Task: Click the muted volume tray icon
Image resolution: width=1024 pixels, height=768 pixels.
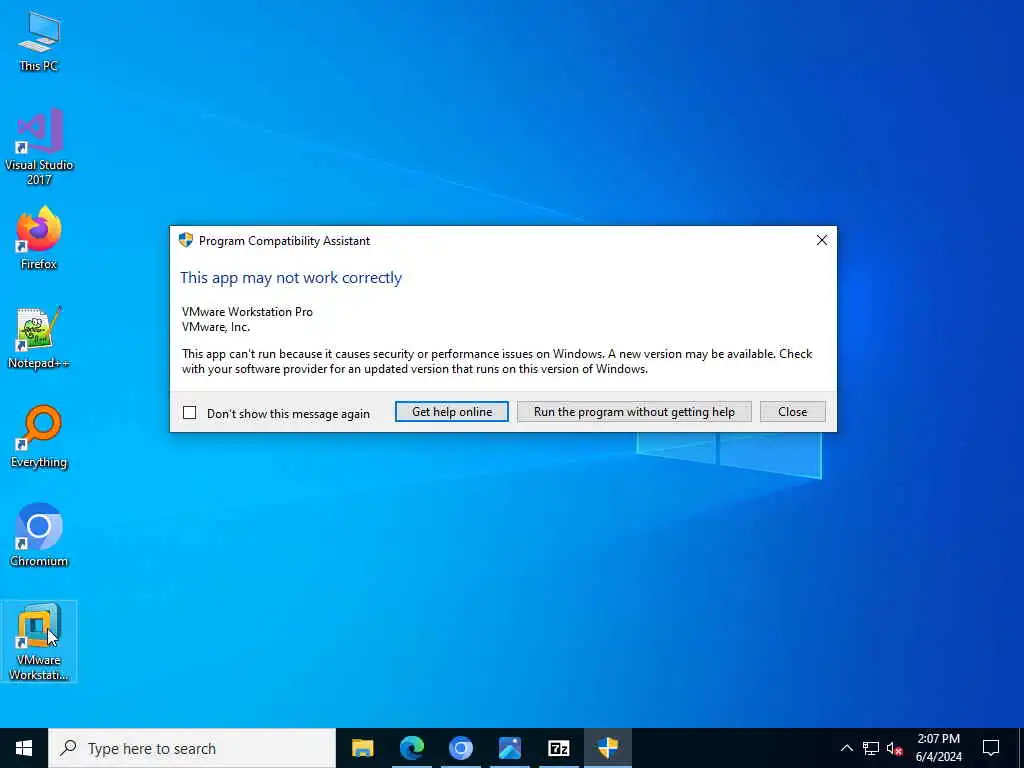Action: coord(894,748)
